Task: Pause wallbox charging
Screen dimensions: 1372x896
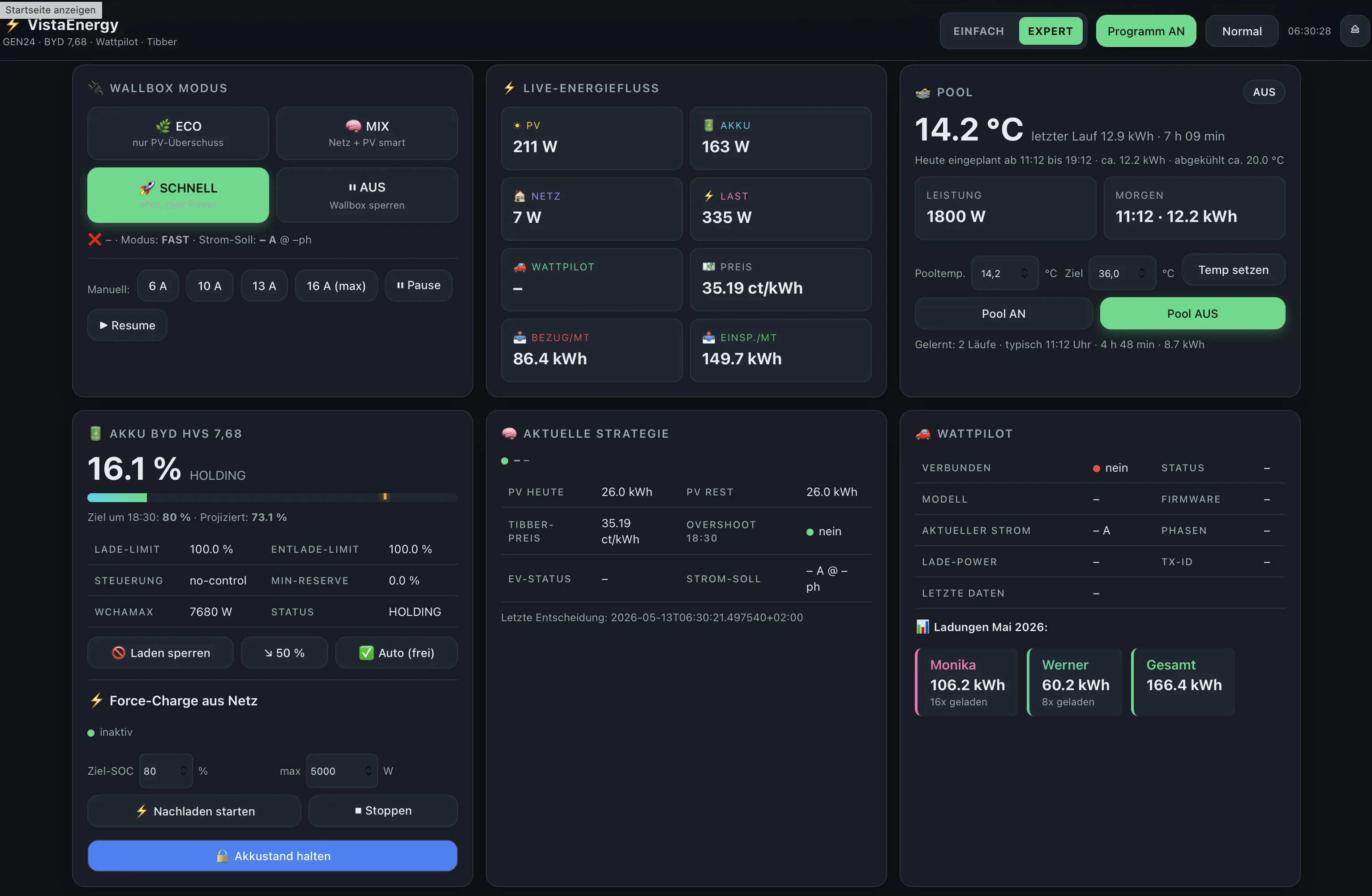Action: [419, 285]
